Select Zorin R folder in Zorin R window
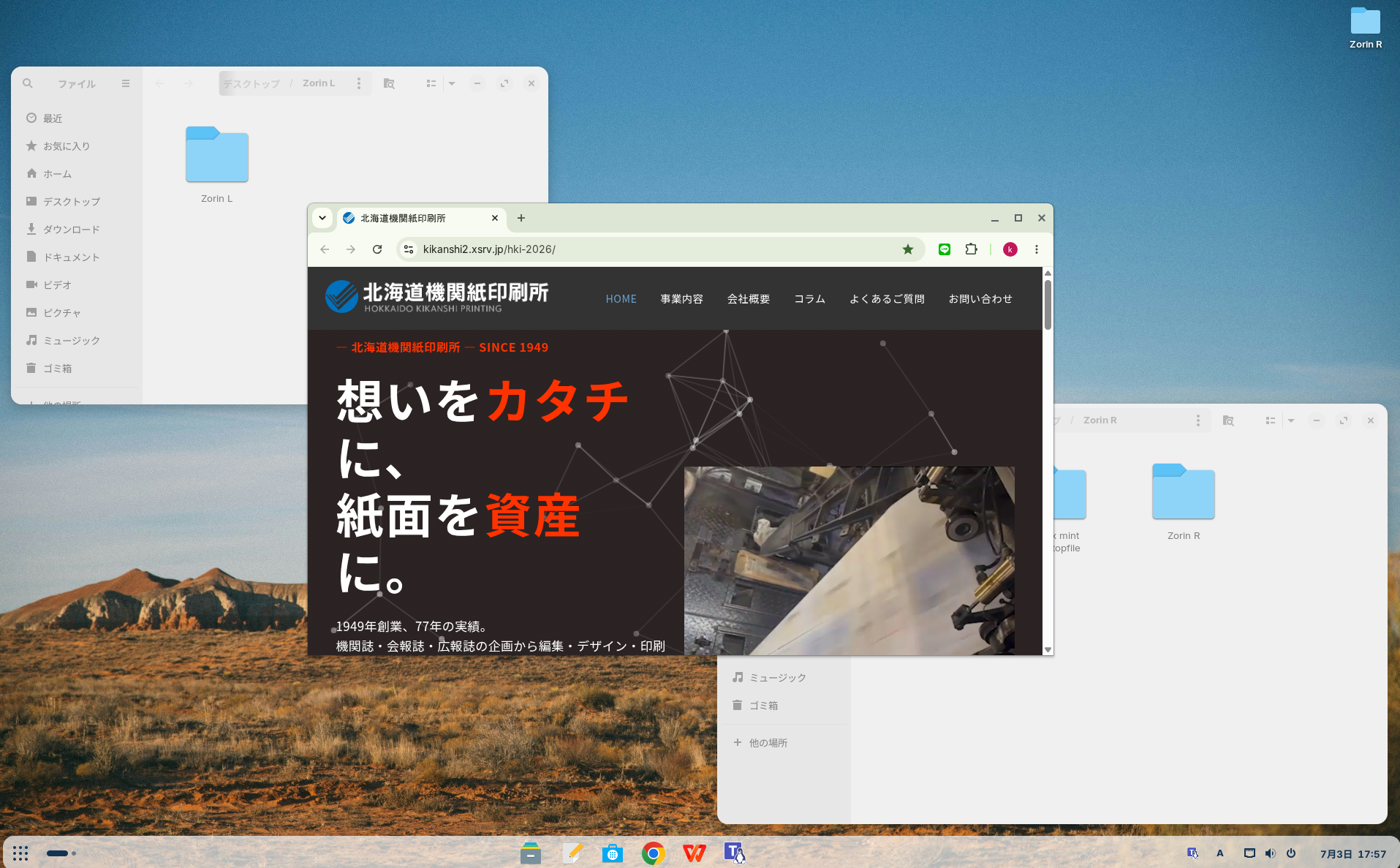Viewport: 1400px width, 868px height. (x=1184, y=491)
